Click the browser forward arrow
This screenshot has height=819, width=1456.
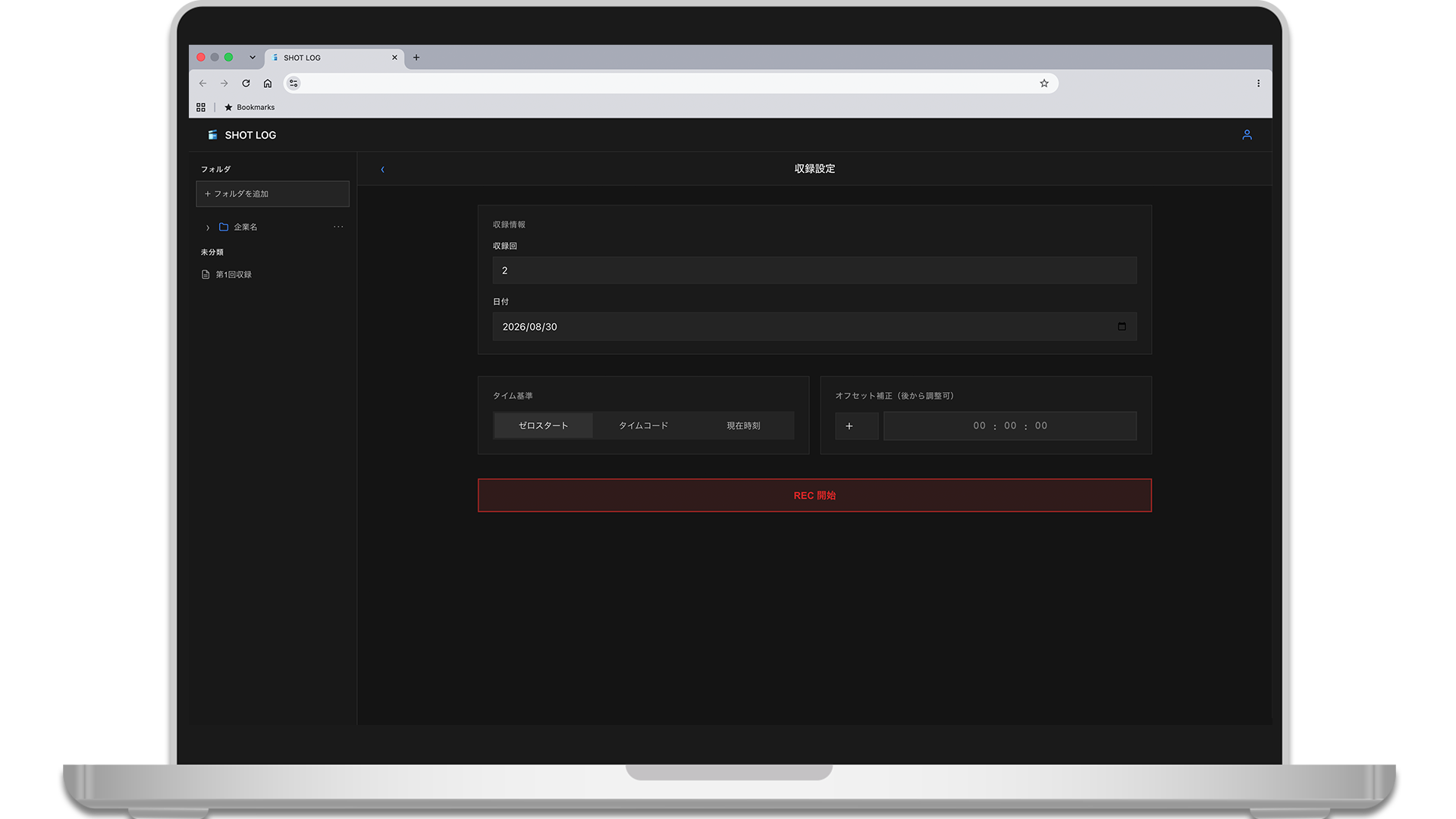224,83
